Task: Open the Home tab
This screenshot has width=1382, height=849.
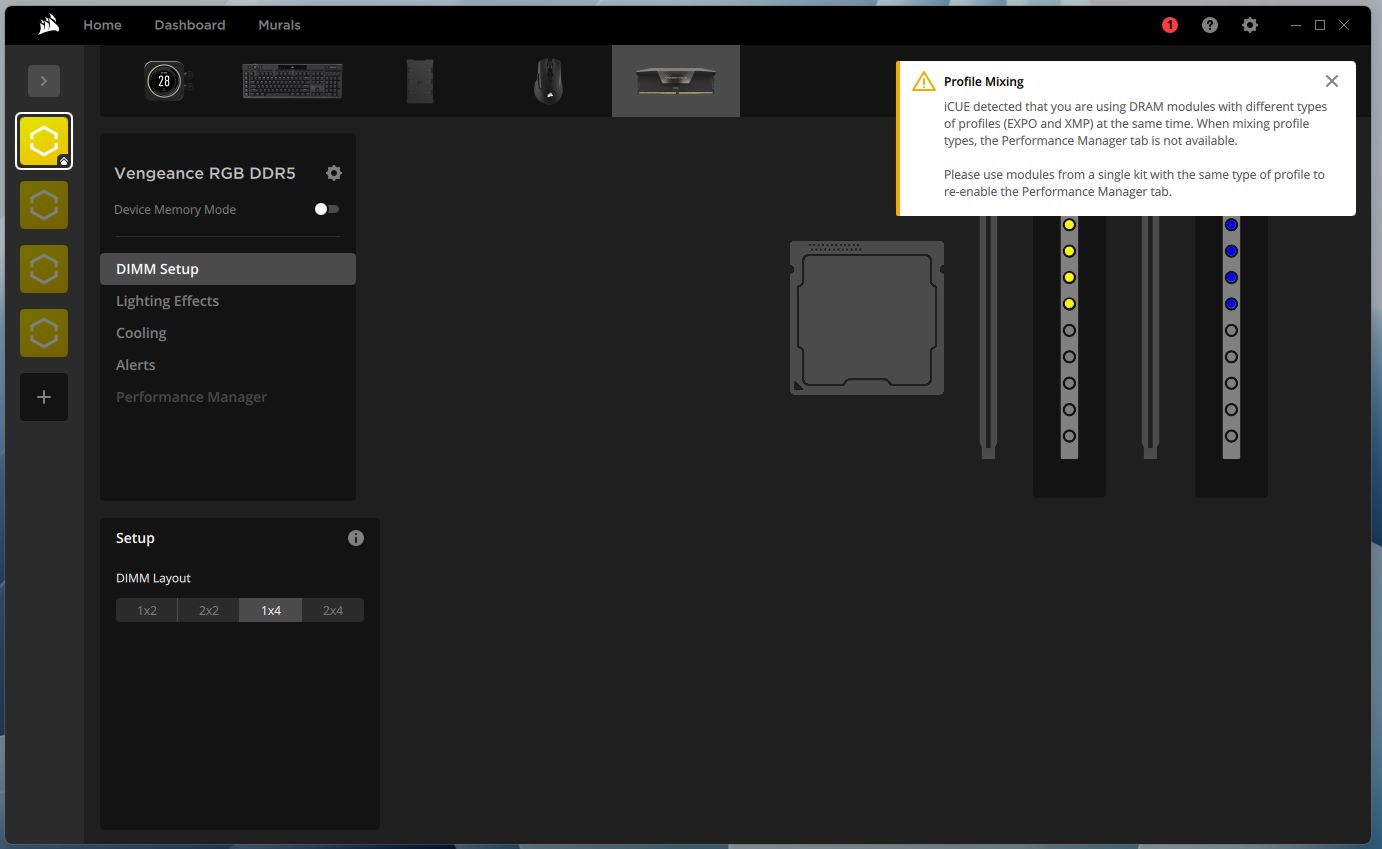Action: coord(102,25)
